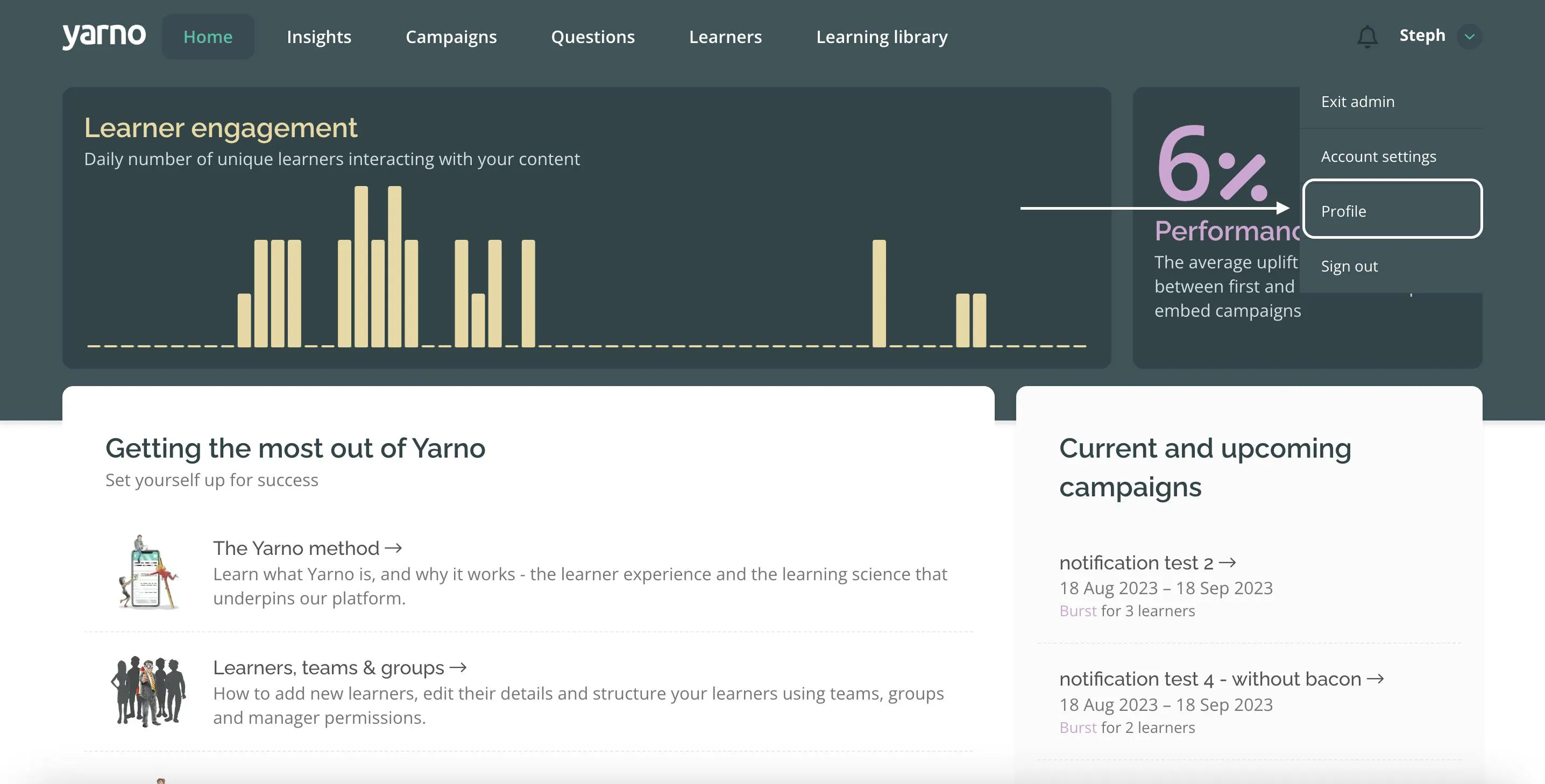Choose Account settings in the dropdown
Screen dimensions: 1545x784
coord(1391,156)
